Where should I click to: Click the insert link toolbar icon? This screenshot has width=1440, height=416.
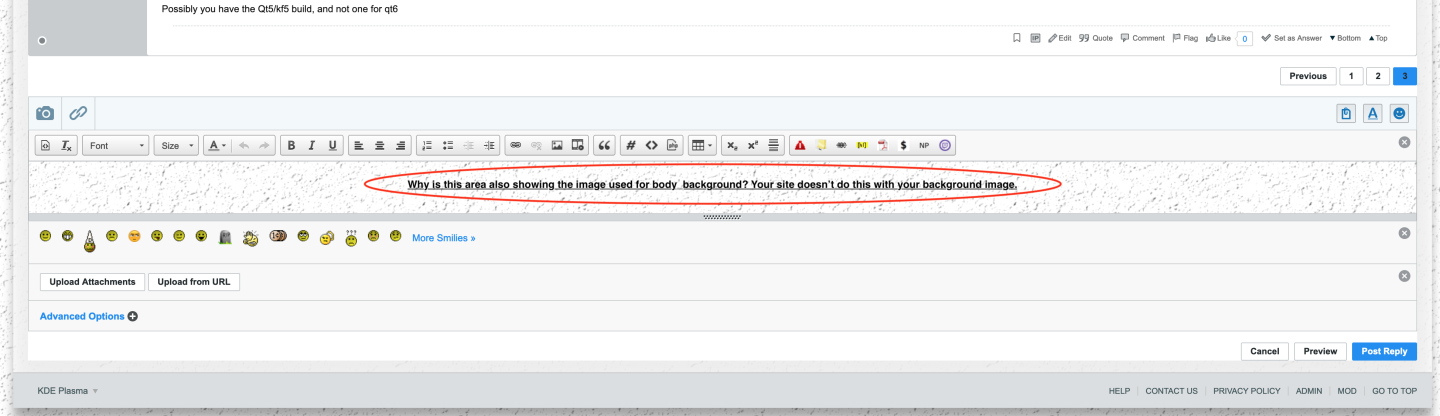tap(516, 145)
